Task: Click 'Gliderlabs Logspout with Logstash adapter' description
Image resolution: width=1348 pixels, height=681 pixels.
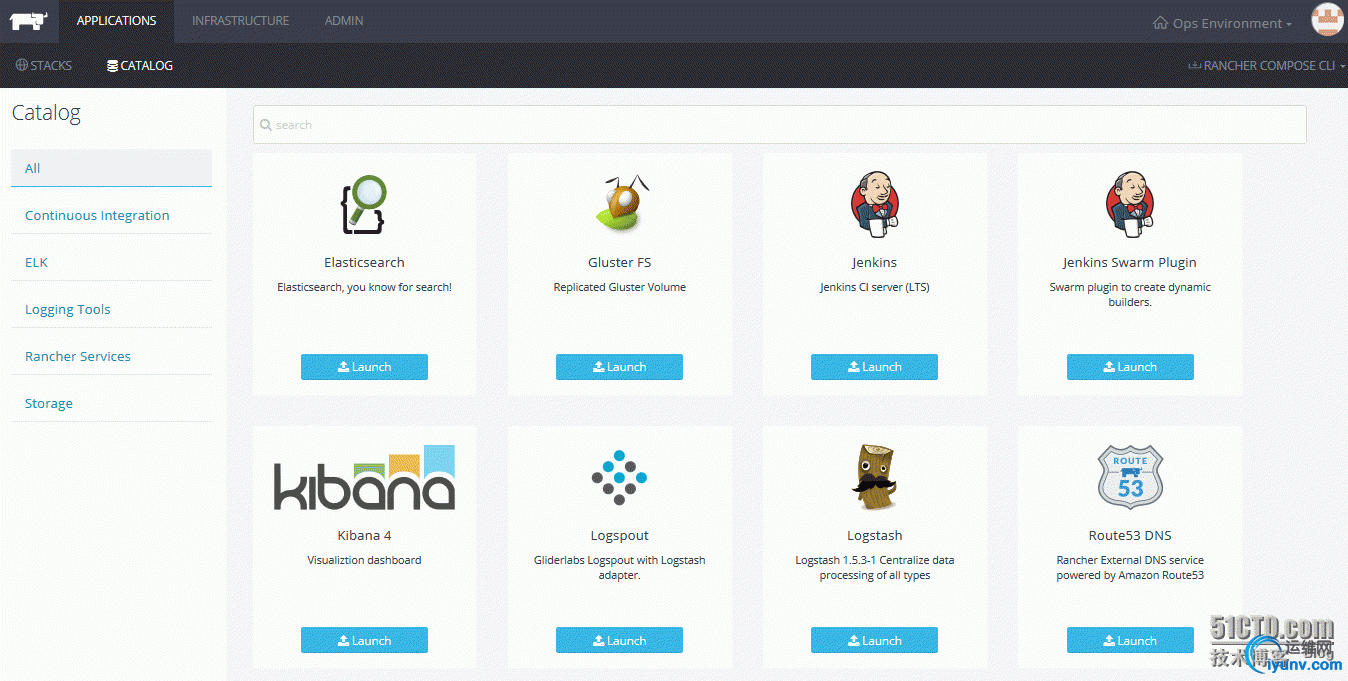Action: (x=619, y=567)
